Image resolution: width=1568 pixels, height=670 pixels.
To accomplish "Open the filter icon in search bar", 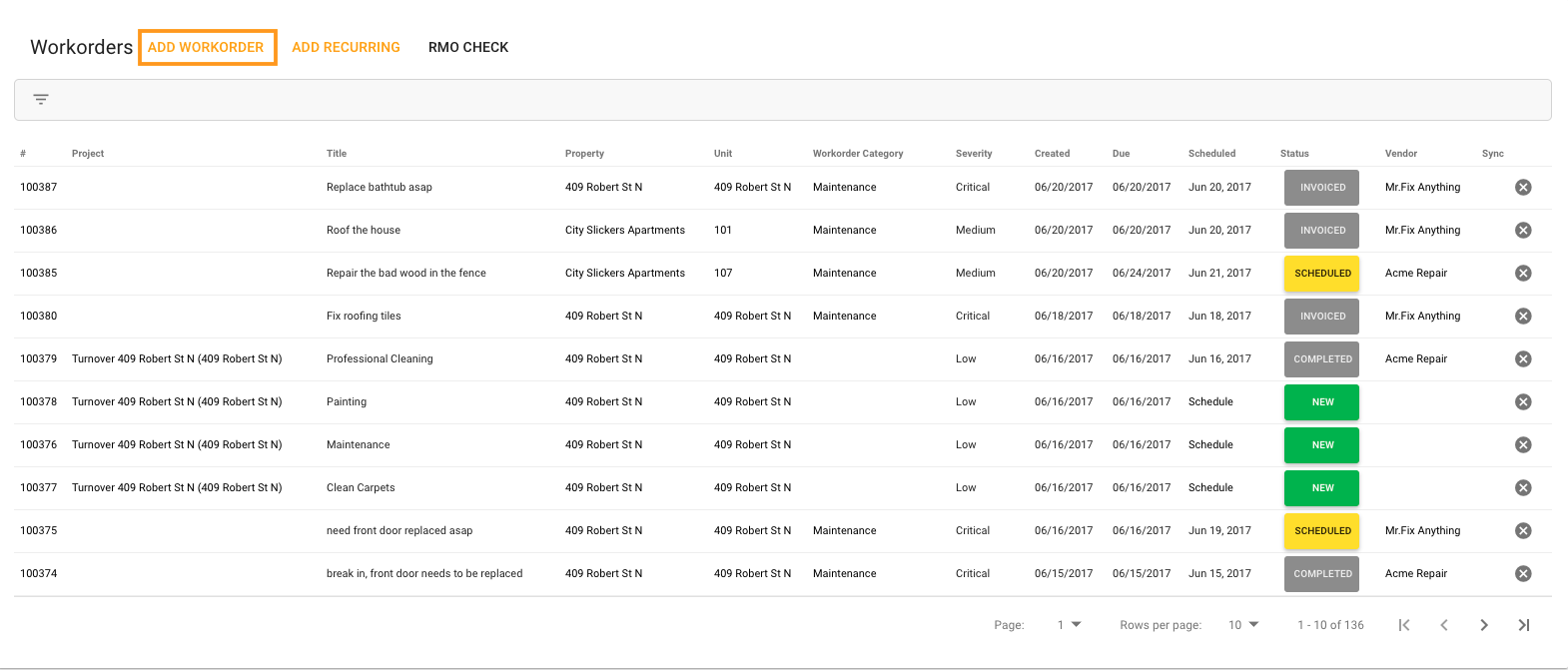I will (x=41, y=99).
